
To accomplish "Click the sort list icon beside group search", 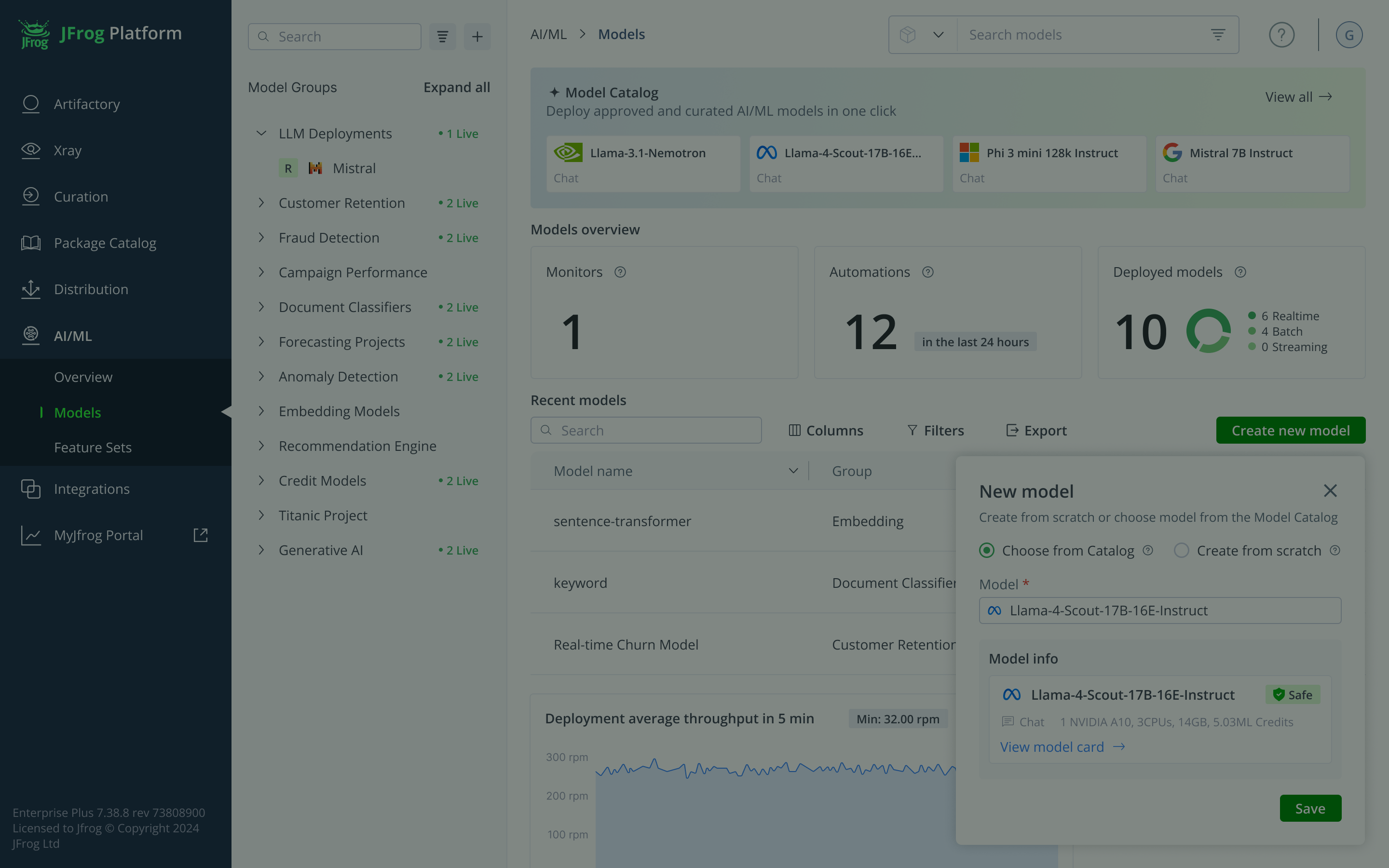I will [x=443, y=37].
